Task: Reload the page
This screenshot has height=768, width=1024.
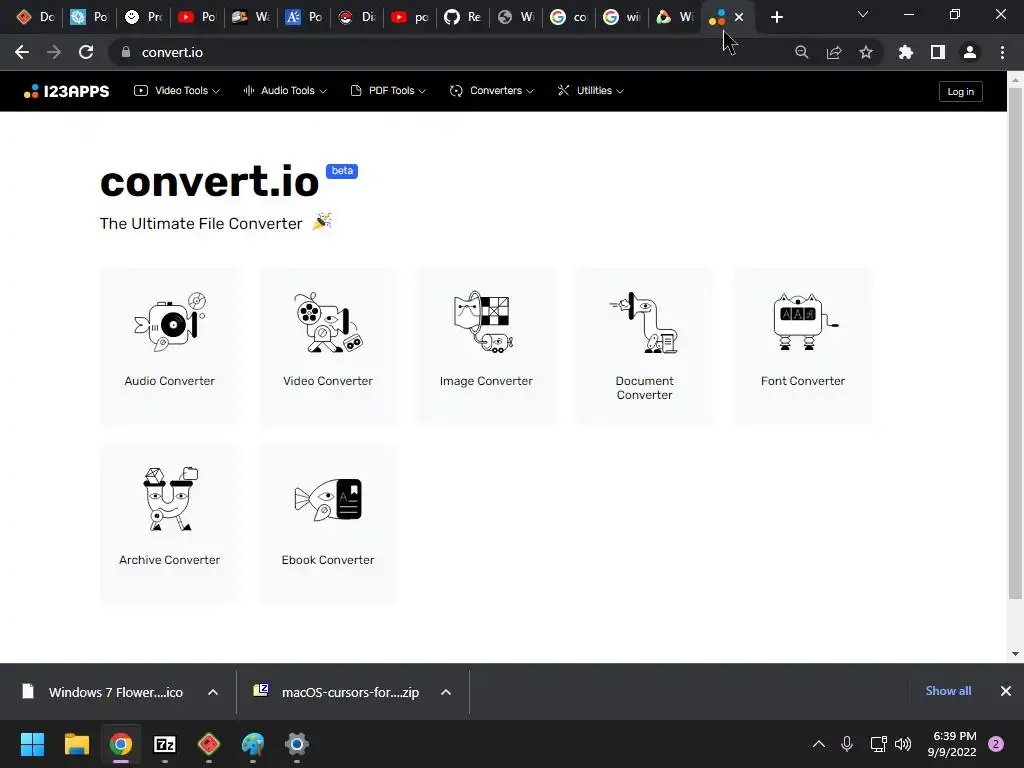Action: tap(86, 52)
